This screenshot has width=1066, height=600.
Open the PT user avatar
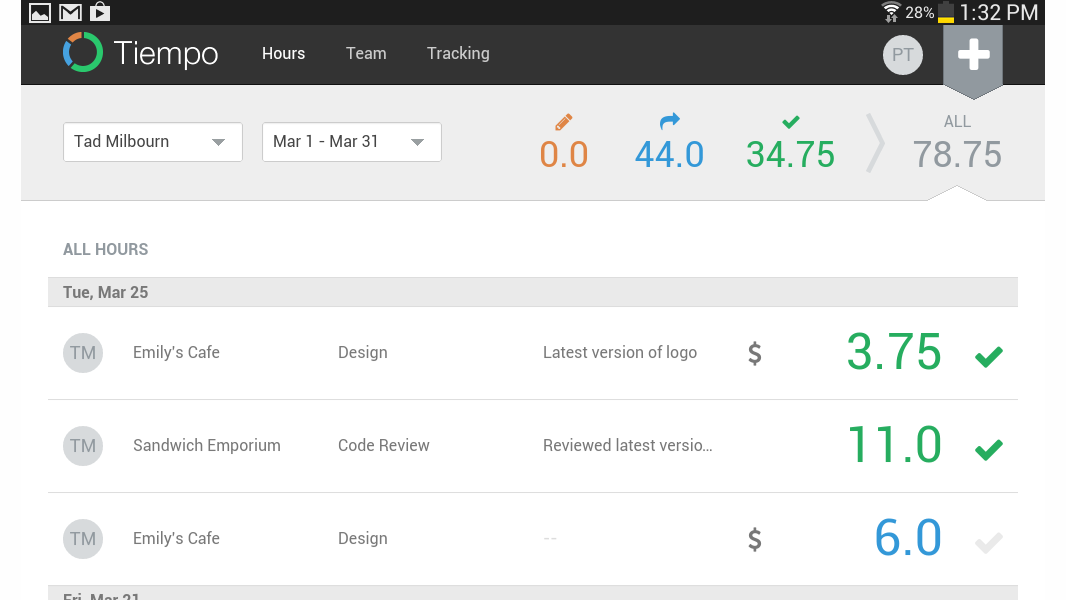point(902,55)
